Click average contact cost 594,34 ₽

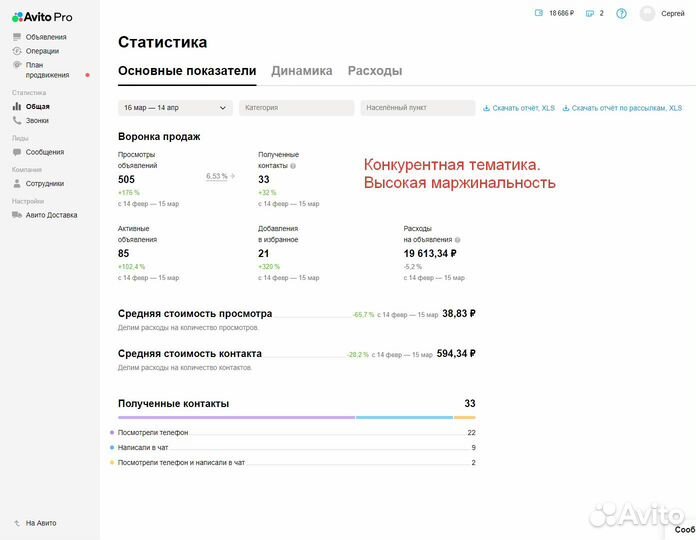click(456, 354)
